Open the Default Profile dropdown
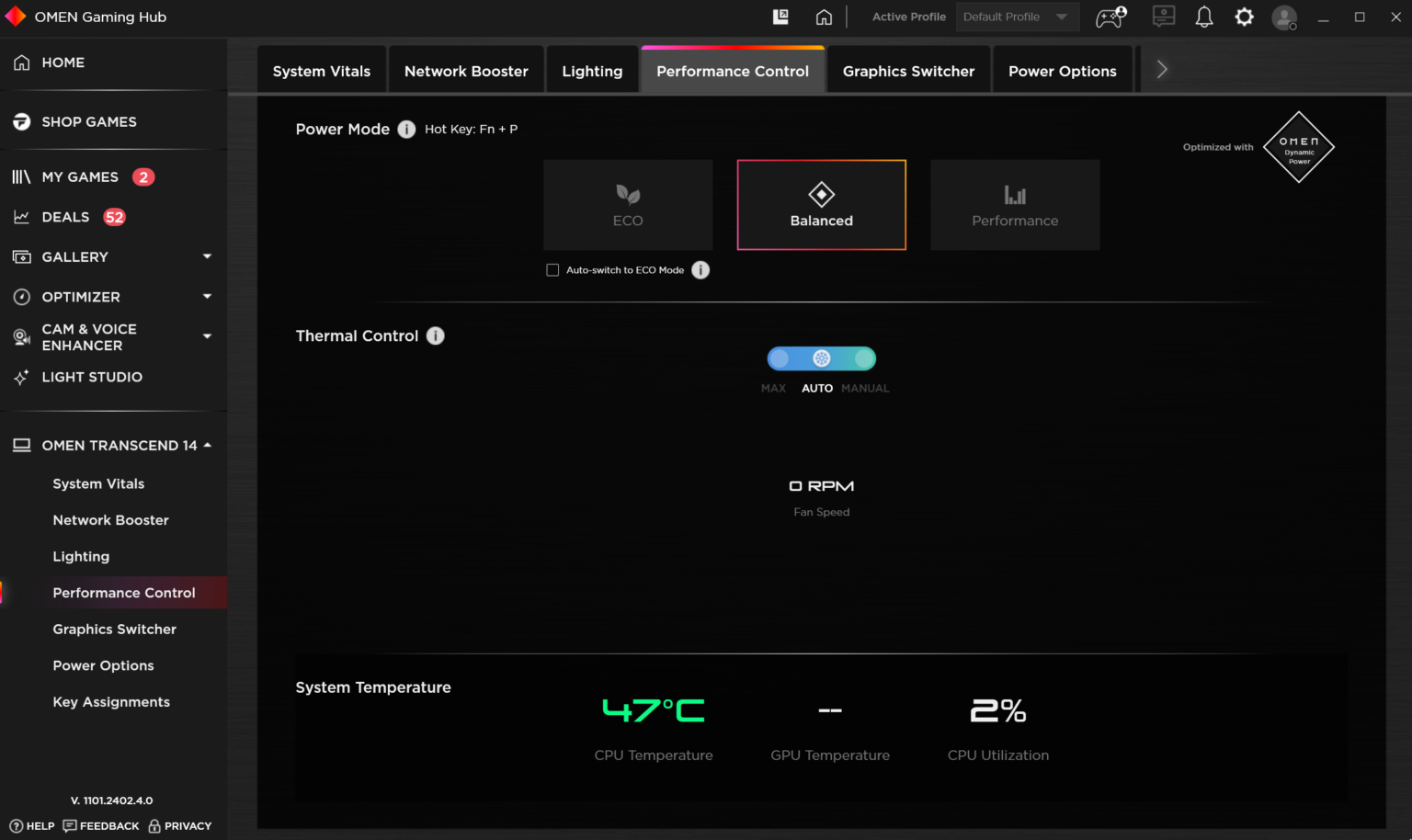The image size is (1412, 840). [x=1017, y=16]
